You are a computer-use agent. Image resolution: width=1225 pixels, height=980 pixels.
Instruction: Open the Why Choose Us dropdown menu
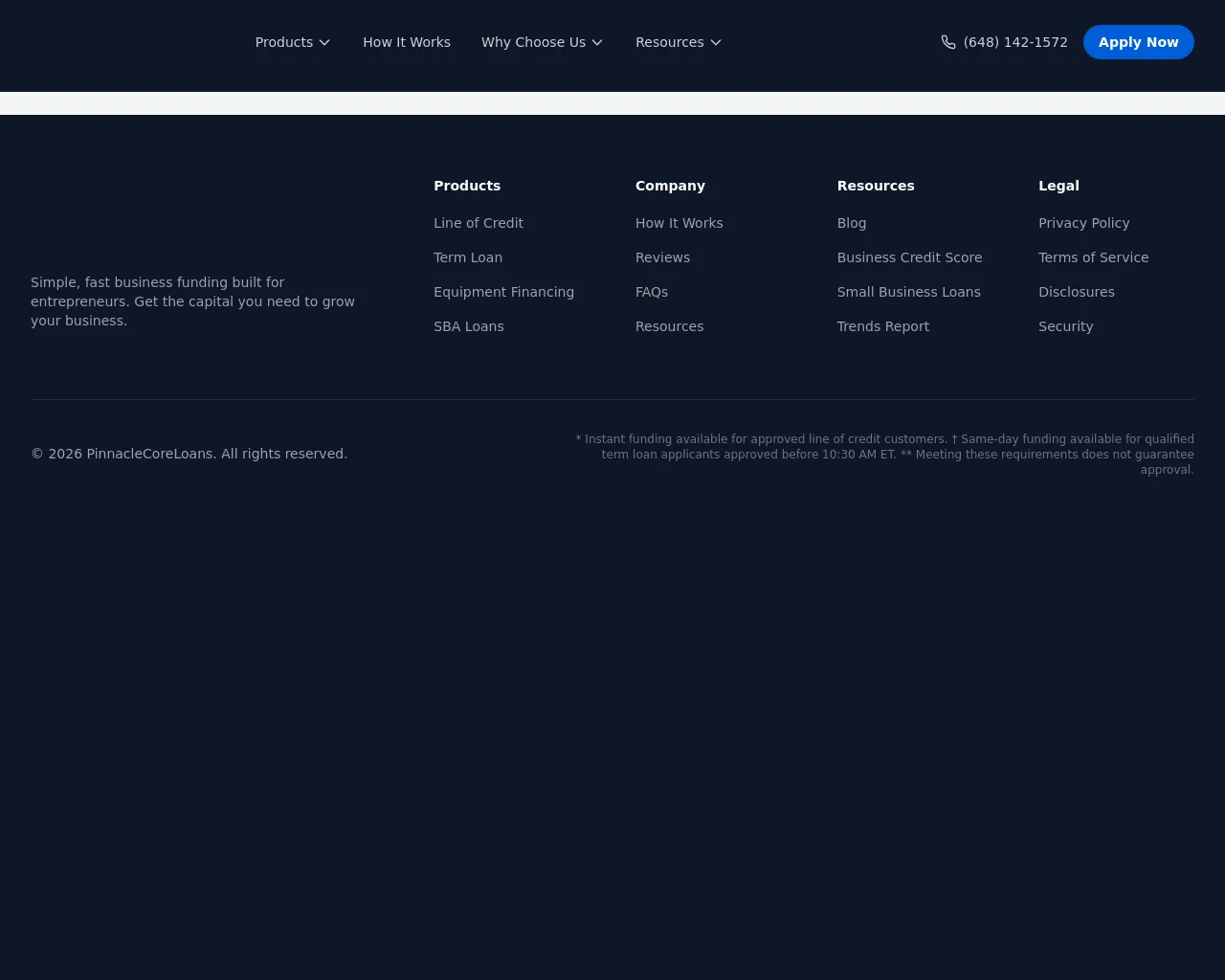(543, 42)
